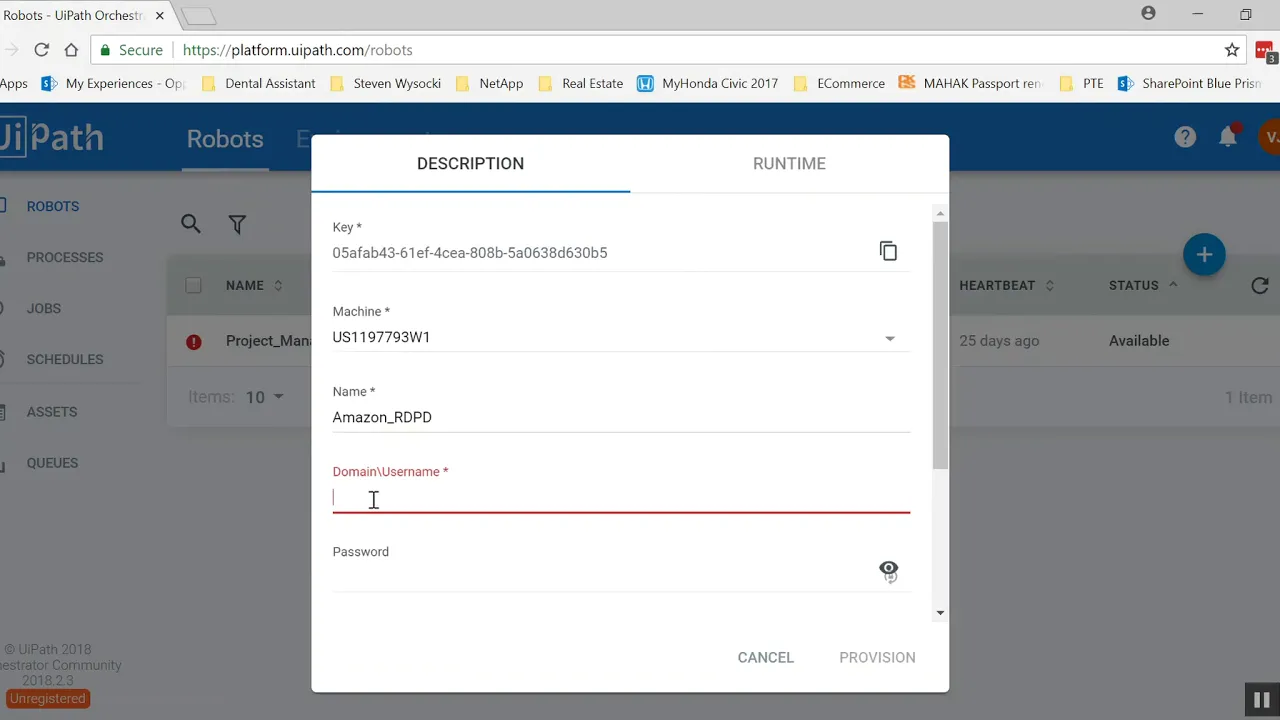The width and height of the screenshot is (1280, 720).
Task: Click the browser home button
Action: pos(71,50)
